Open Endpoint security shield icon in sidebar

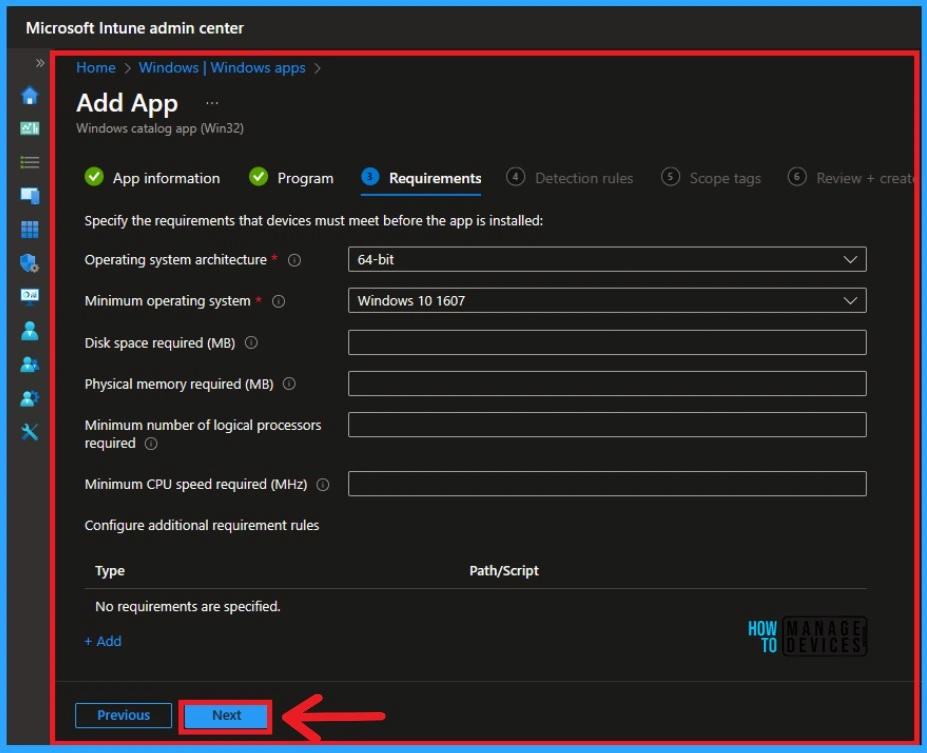(x=30, y=263)
